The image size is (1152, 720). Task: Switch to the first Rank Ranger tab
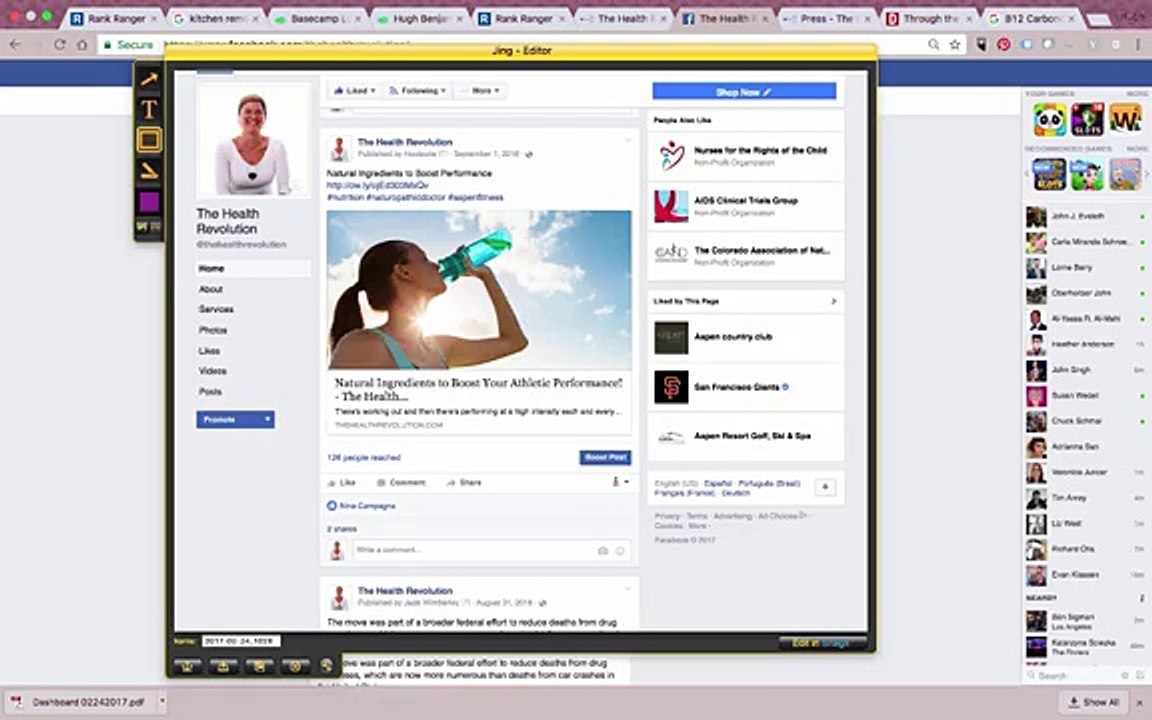pos(115,18)
